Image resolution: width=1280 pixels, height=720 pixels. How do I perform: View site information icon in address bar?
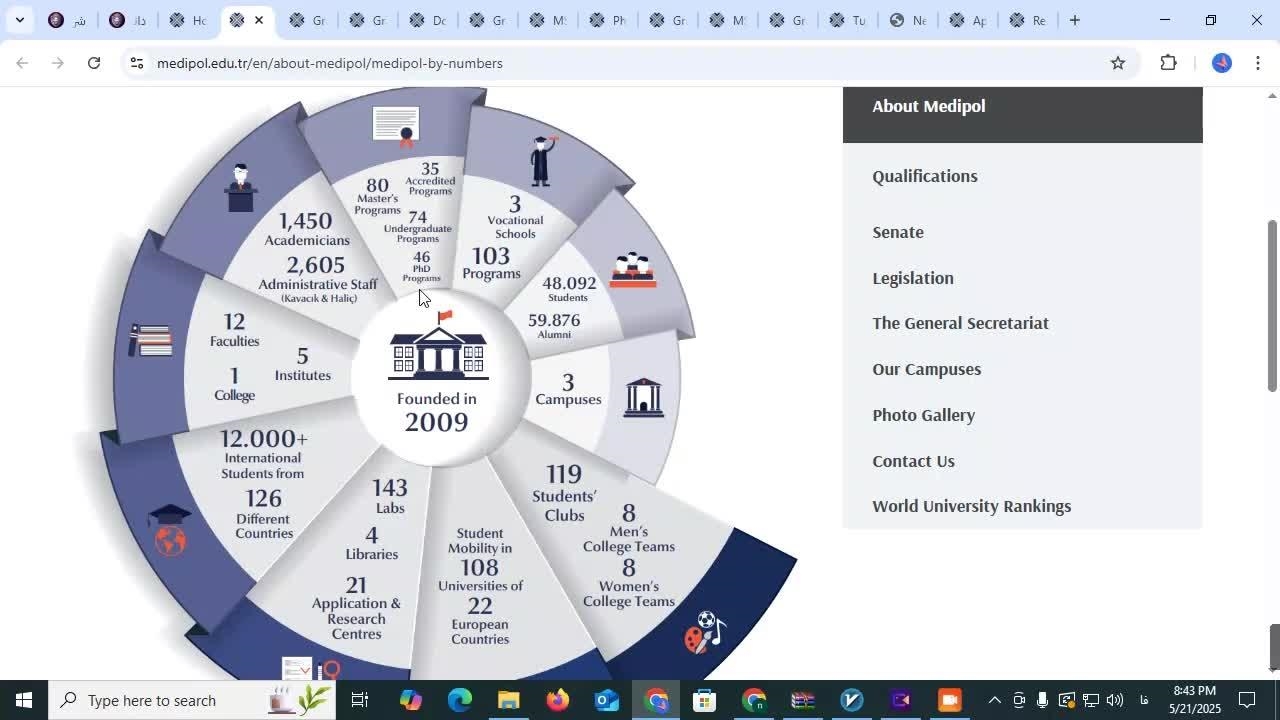click(x=137, y=63)
